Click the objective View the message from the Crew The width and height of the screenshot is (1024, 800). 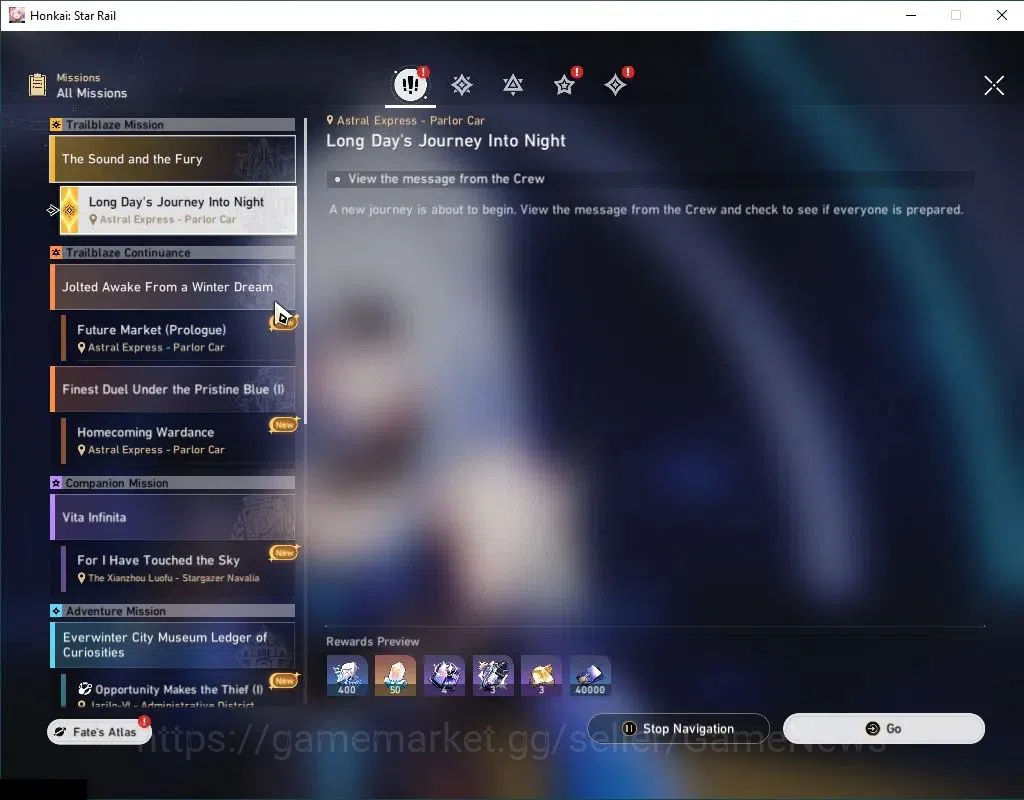point(446,179)
